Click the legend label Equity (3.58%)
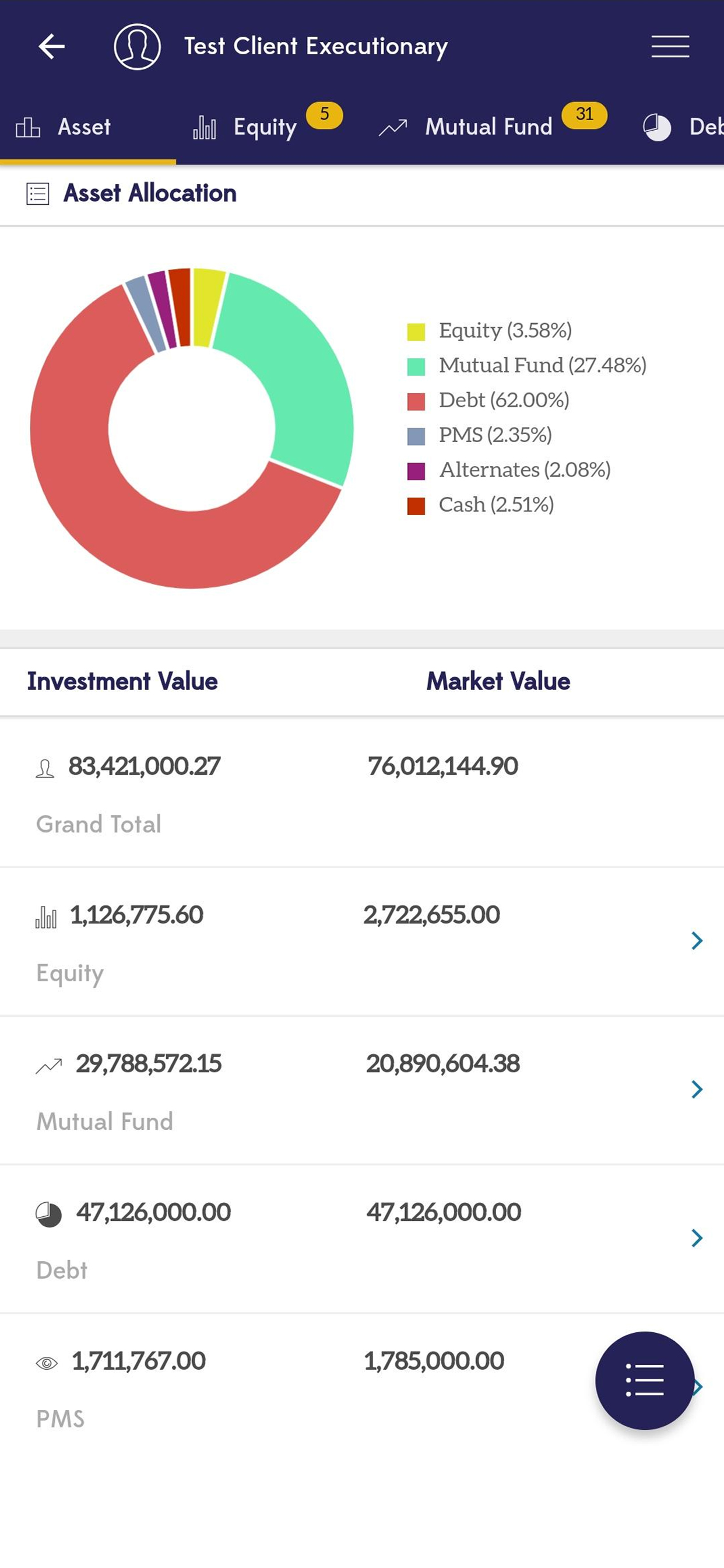This screenshot has width=724, height=1568. pyautogui.click(x=505, y=331)
